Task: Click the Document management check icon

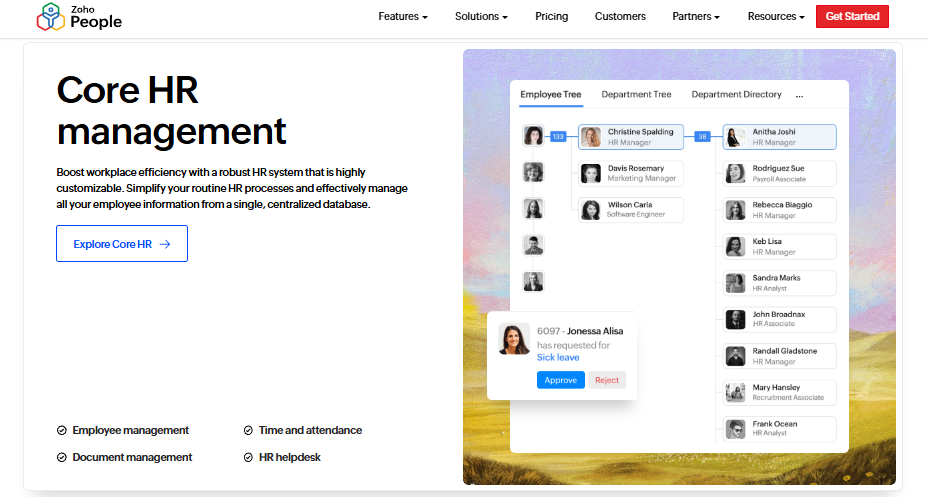Action: click(62, 457)
